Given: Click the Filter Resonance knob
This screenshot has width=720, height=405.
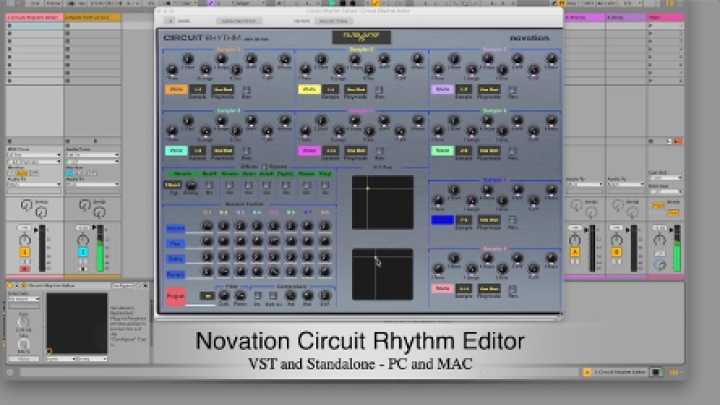Looking at the screenshot, I should coord(240,295).
